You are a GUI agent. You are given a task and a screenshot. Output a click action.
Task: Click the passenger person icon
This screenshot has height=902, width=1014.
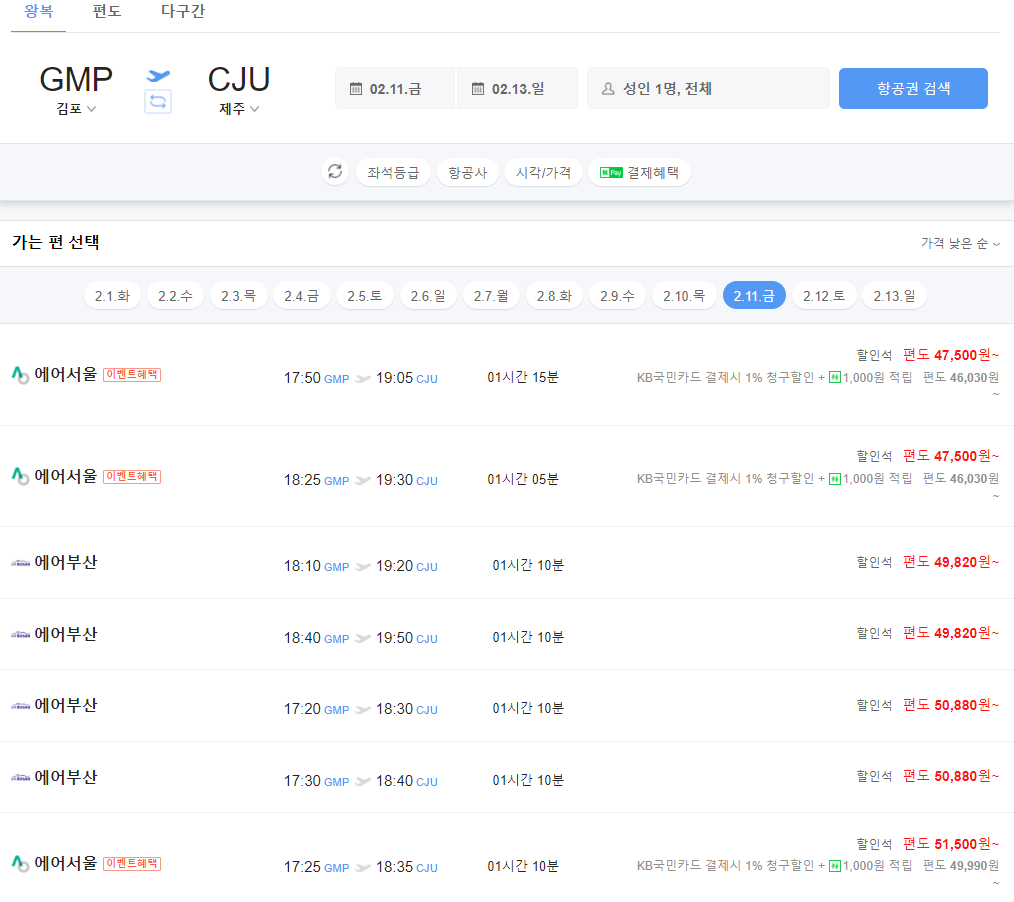(x=608, y=89)
